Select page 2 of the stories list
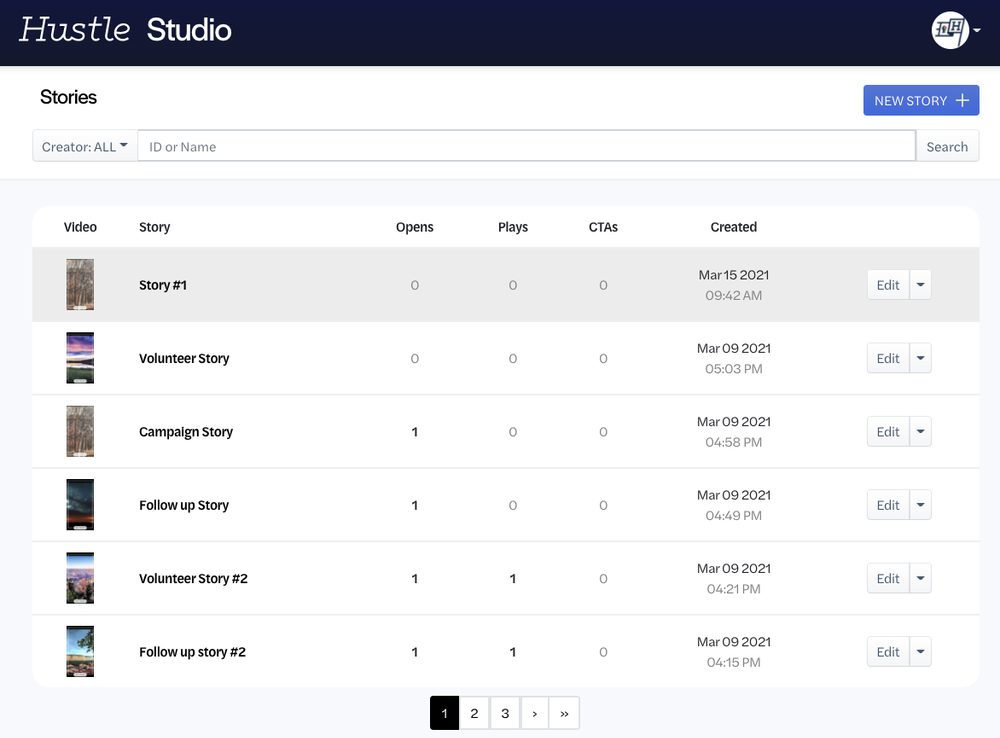The height and width of the screenshot is (738, 1000). (474, 713)
